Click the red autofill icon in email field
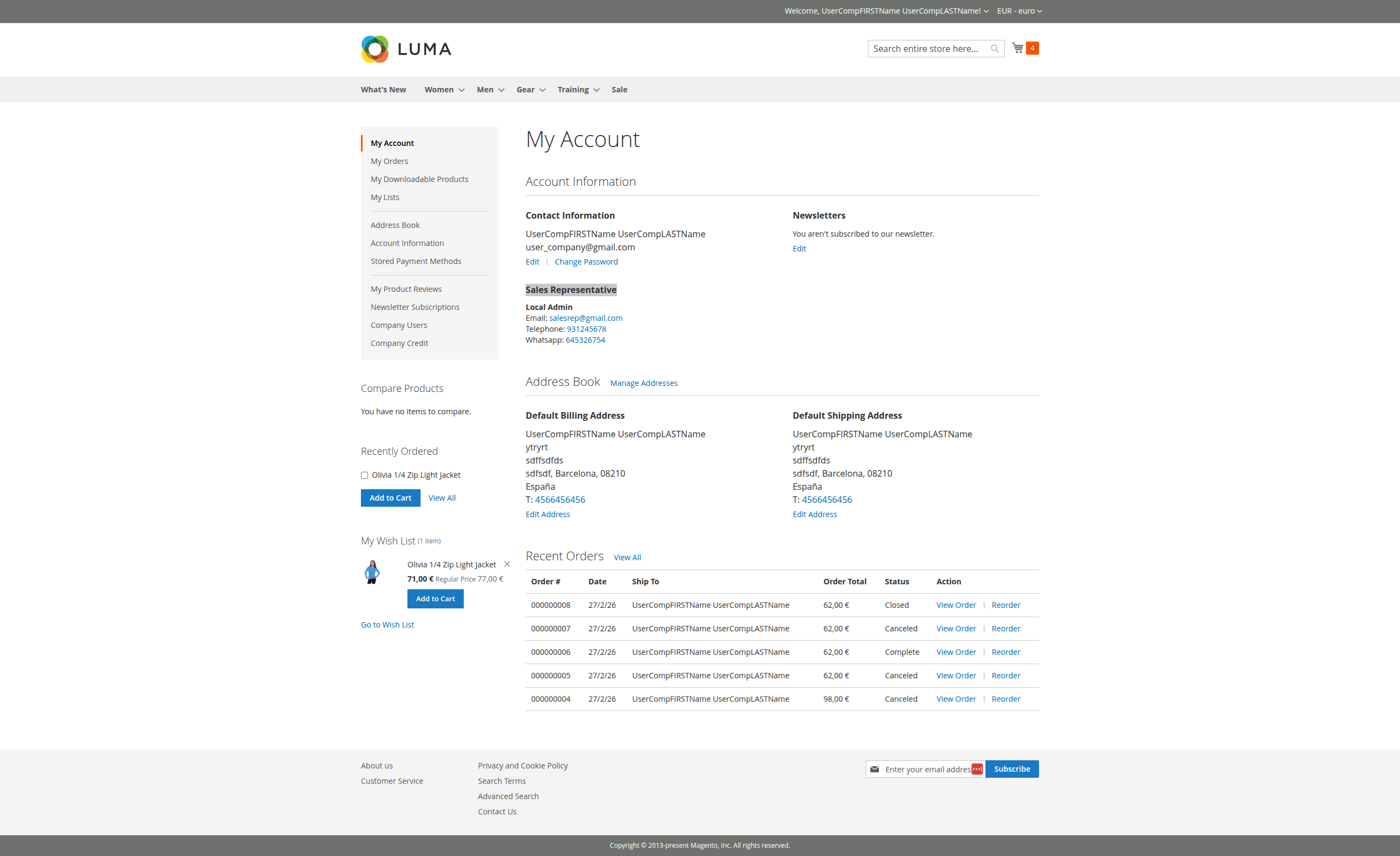 coord(977,769)
